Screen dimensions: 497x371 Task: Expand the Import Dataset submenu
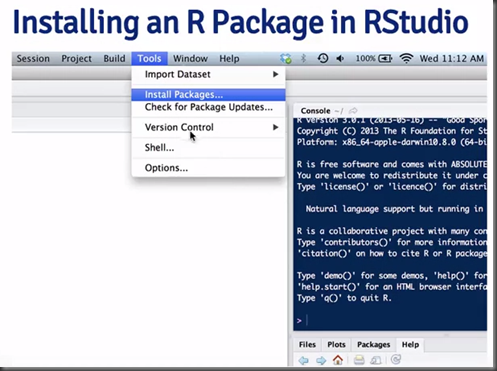(208, 74)
